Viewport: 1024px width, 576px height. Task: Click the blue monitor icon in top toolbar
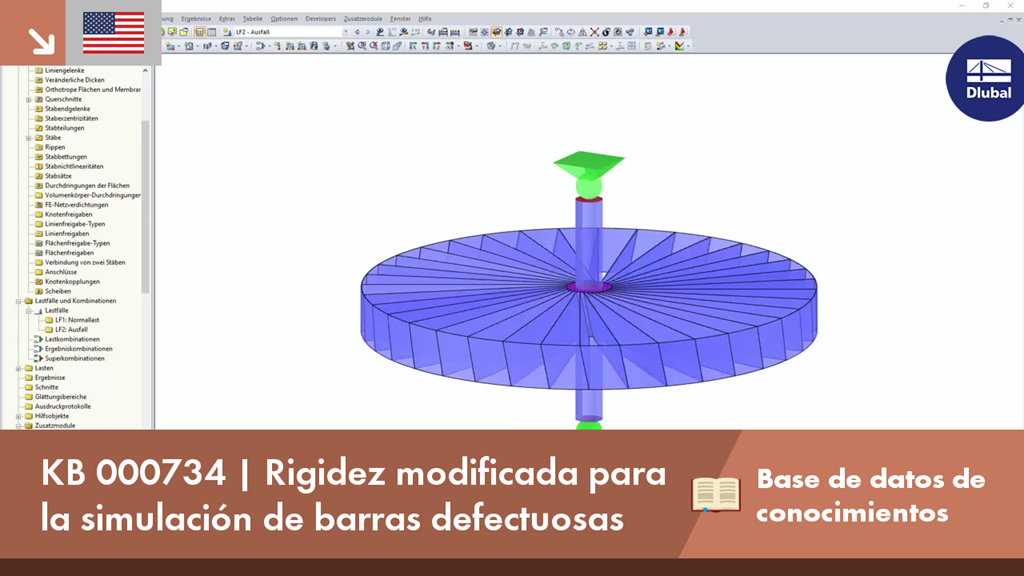tap(648, 32)
